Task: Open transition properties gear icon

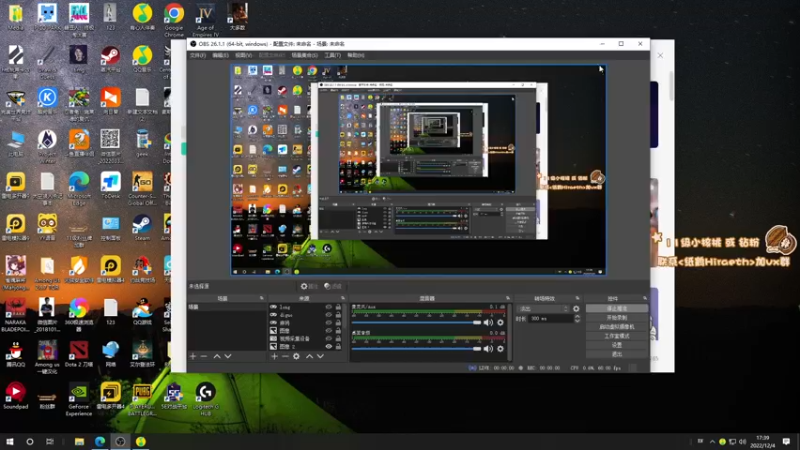Action: 576,309
